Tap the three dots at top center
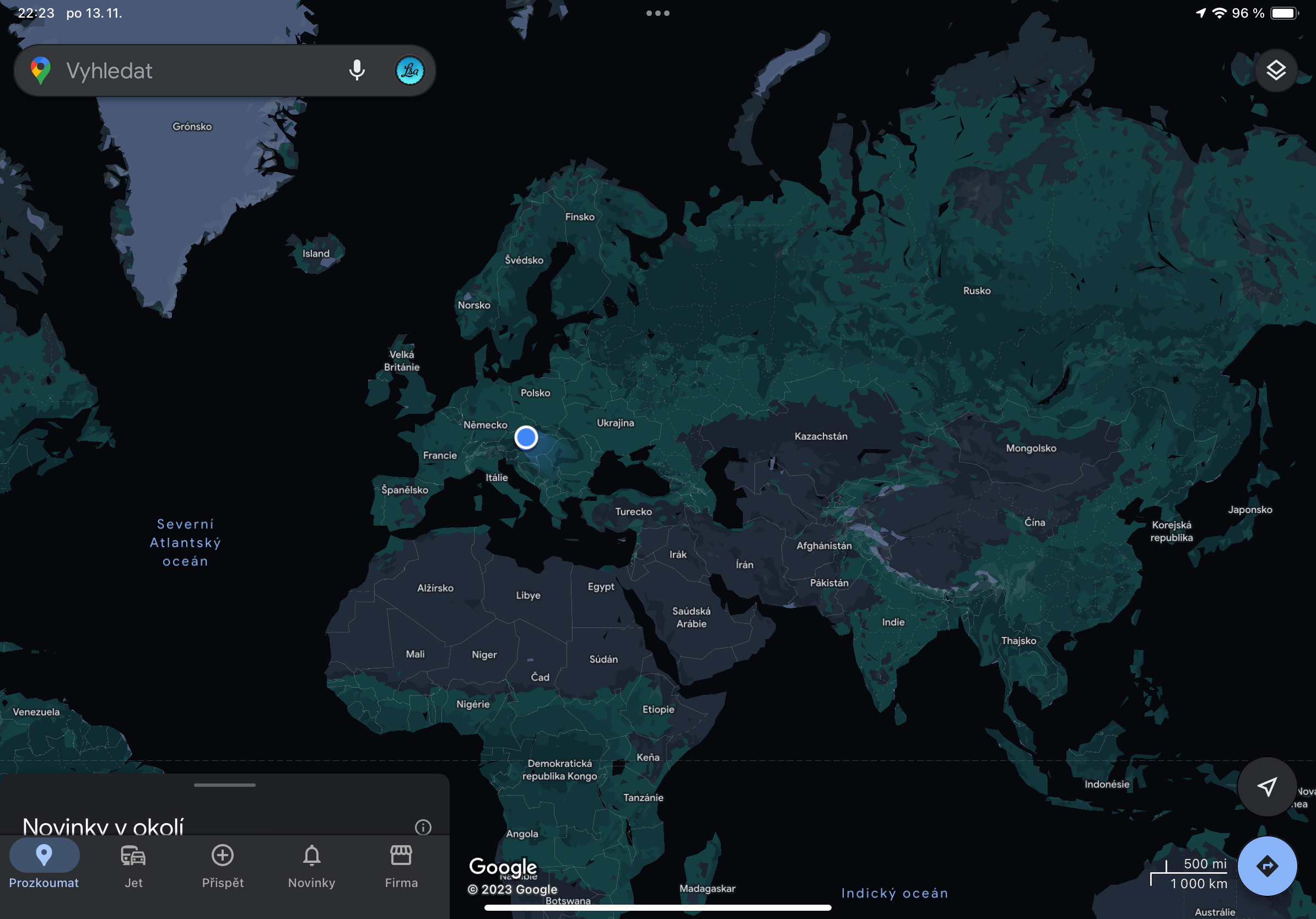This screenshot has width=1316, height=919. point(657,13)
